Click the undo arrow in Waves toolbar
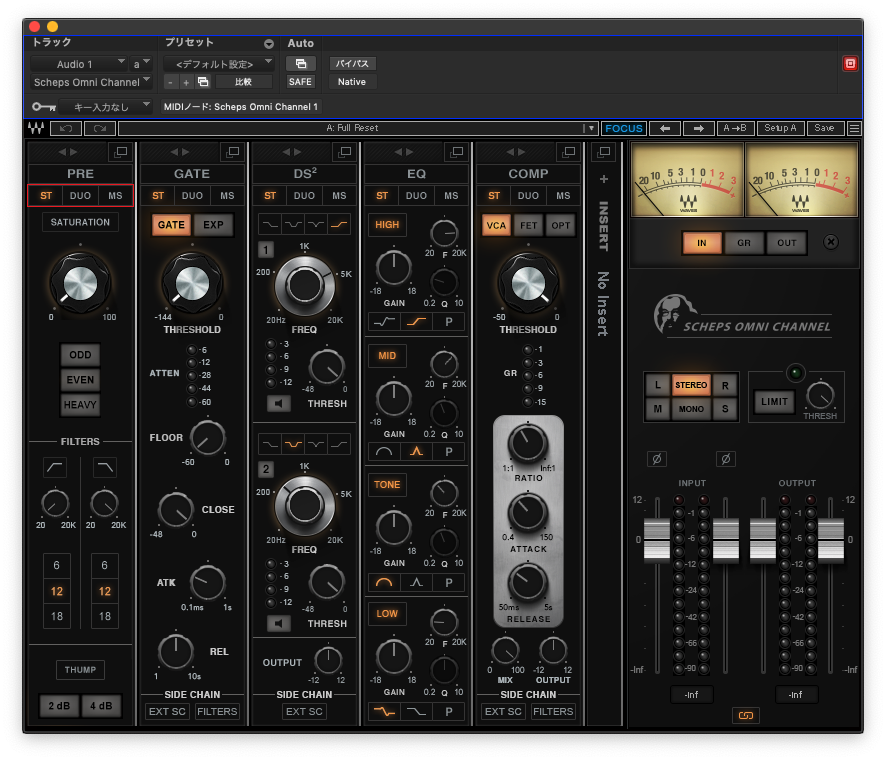Screen dimensions: 886x760 (65, 128)
